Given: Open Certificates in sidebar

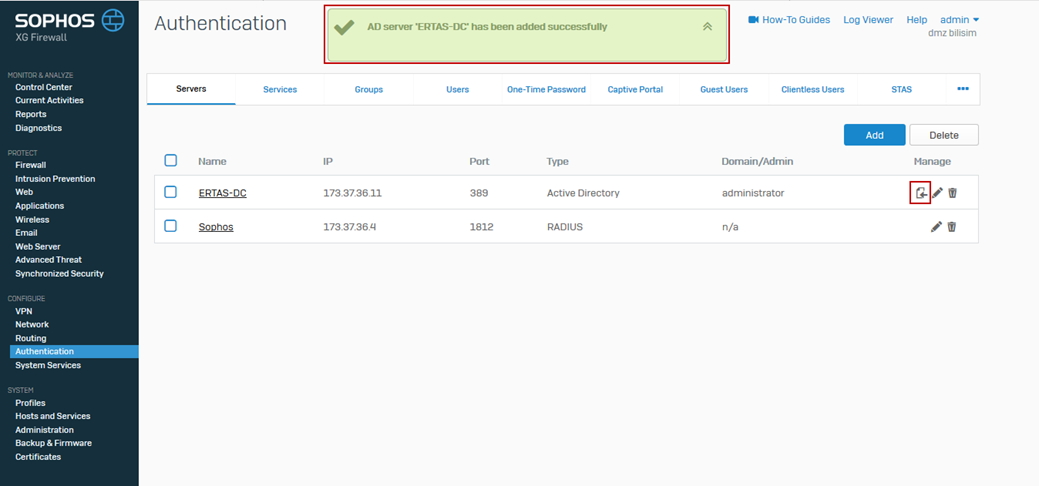Looking at the screenshot, I should coord(38,456).
